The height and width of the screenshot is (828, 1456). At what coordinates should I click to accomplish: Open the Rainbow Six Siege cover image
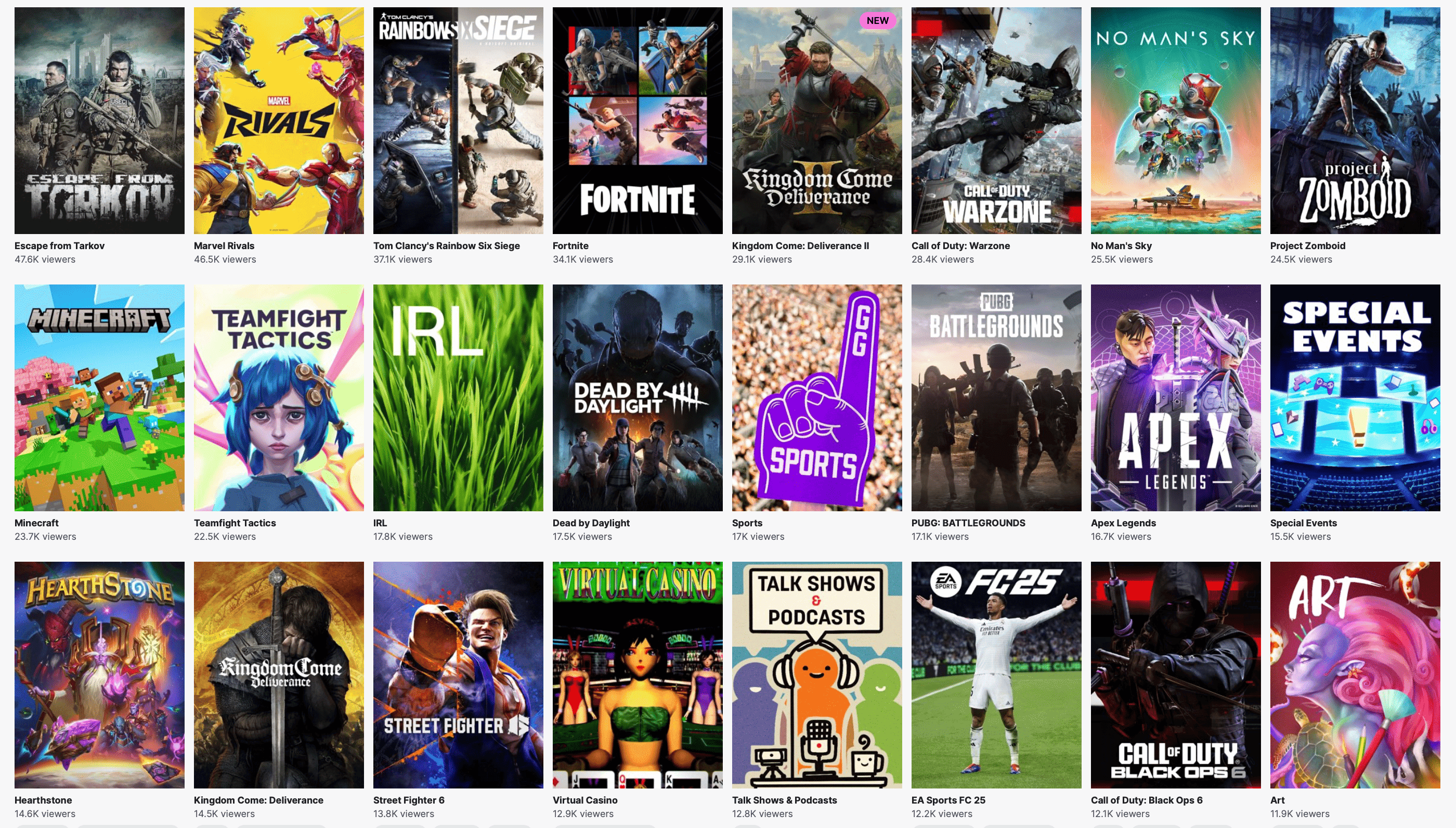(x=458, y=121)
